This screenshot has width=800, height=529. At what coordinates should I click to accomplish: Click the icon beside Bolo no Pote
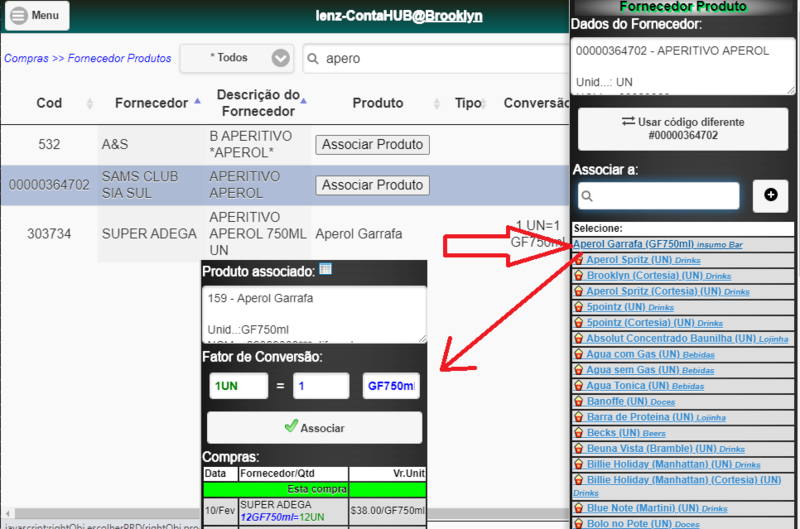click(579, 523)
